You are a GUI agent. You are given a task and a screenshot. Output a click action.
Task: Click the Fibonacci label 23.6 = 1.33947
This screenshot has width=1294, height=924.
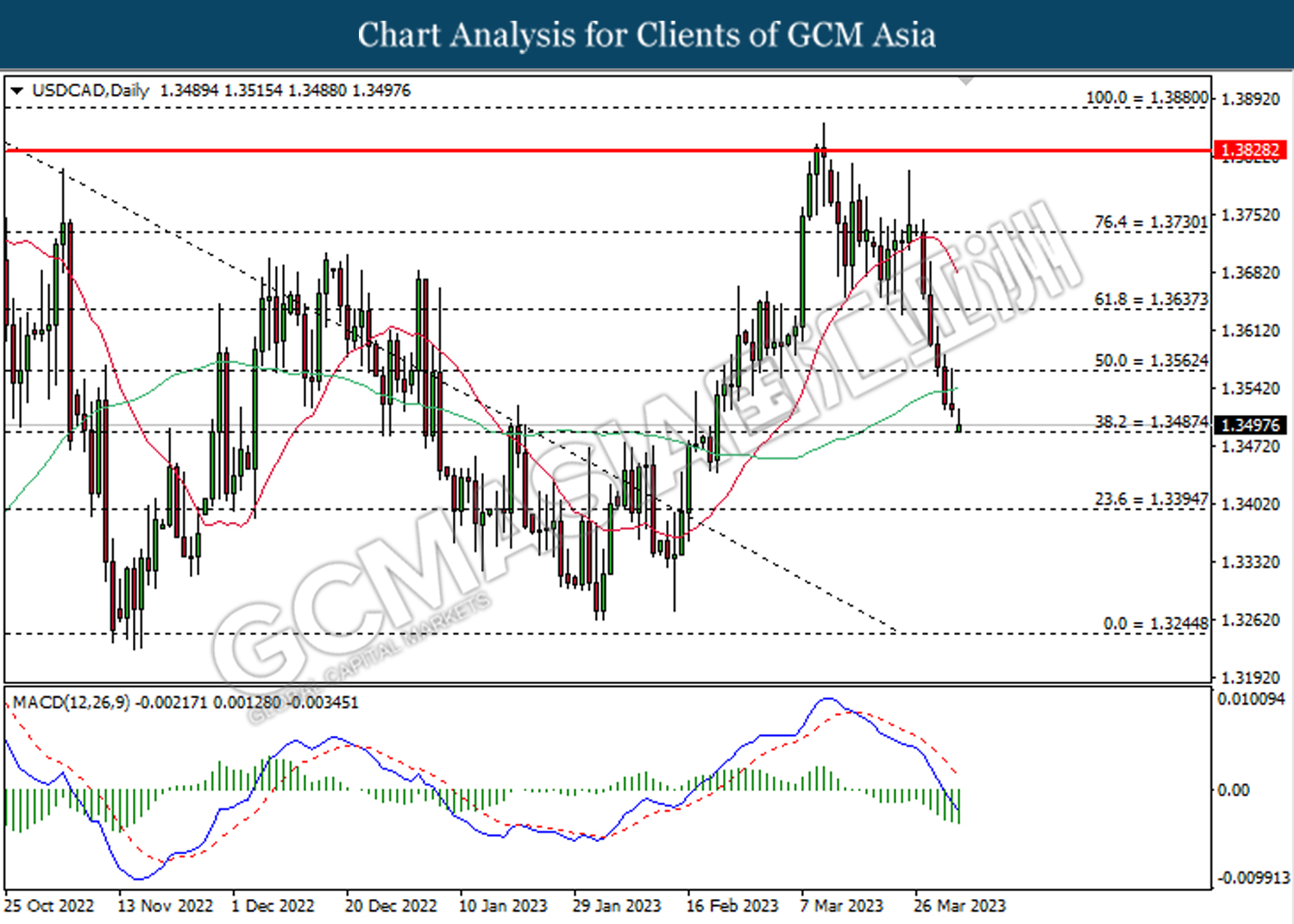[x=1151, y=500]
